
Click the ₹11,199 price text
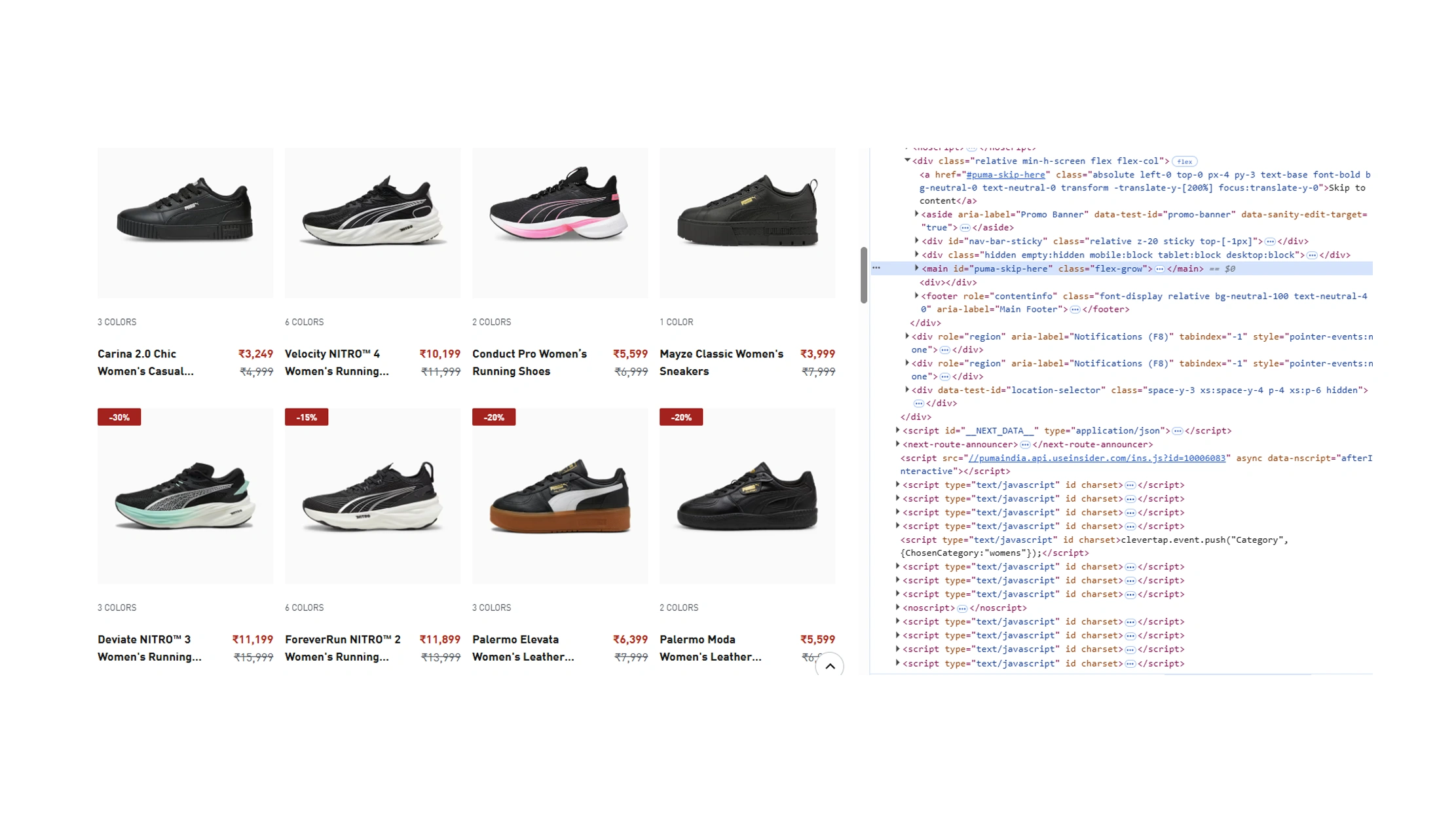click(252, 639)
